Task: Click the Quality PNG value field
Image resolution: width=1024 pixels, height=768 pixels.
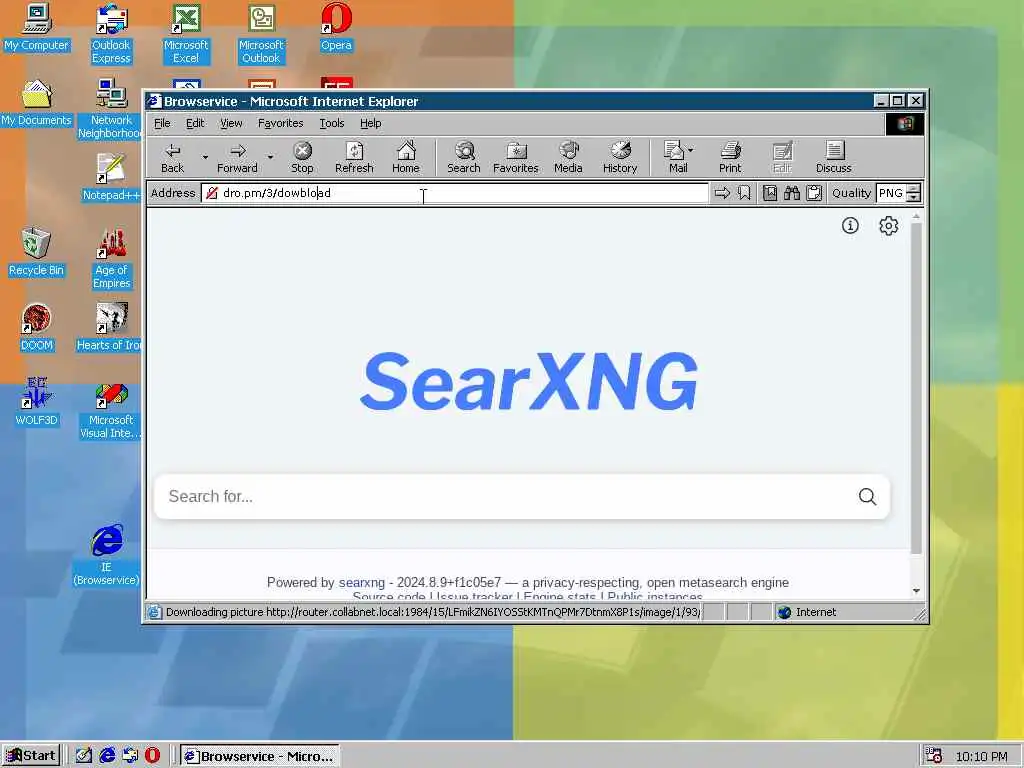Action: (891, 193)
